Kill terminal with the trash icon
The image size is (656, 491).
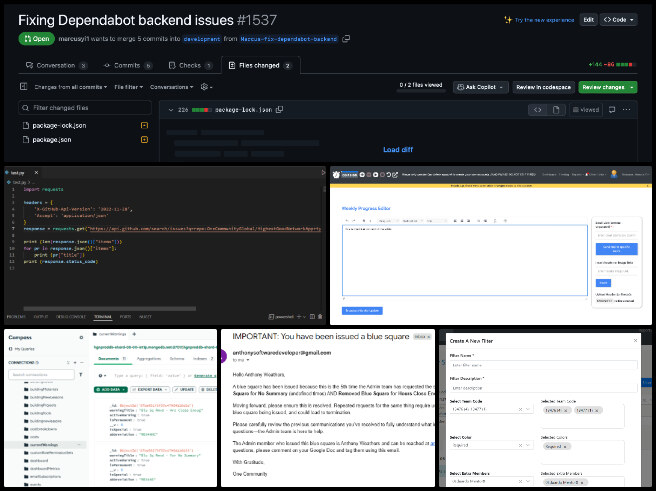(320, 317)
